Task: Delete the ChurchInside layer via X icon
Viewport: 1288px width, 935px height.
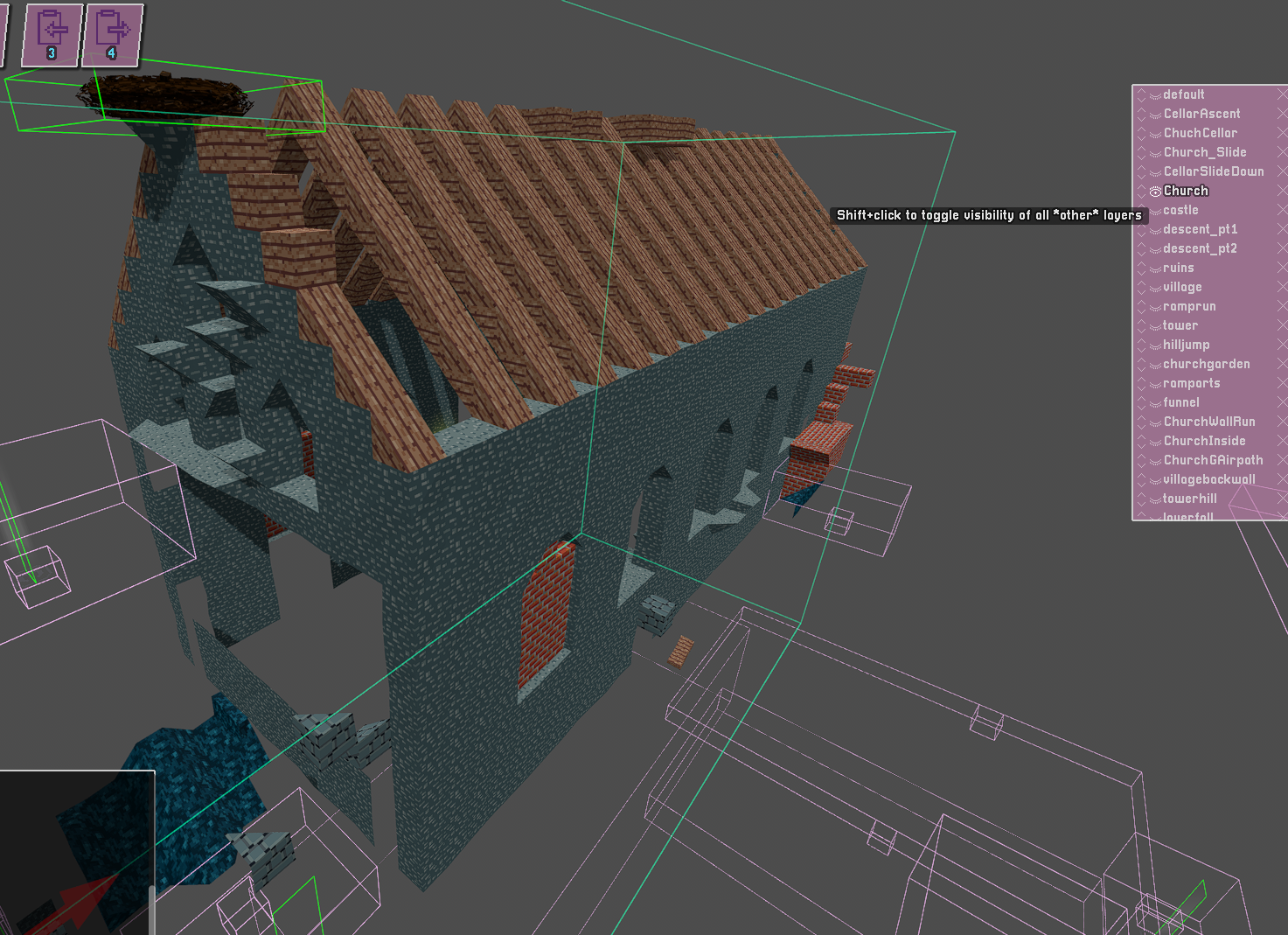Action: tap(1281, 441)
